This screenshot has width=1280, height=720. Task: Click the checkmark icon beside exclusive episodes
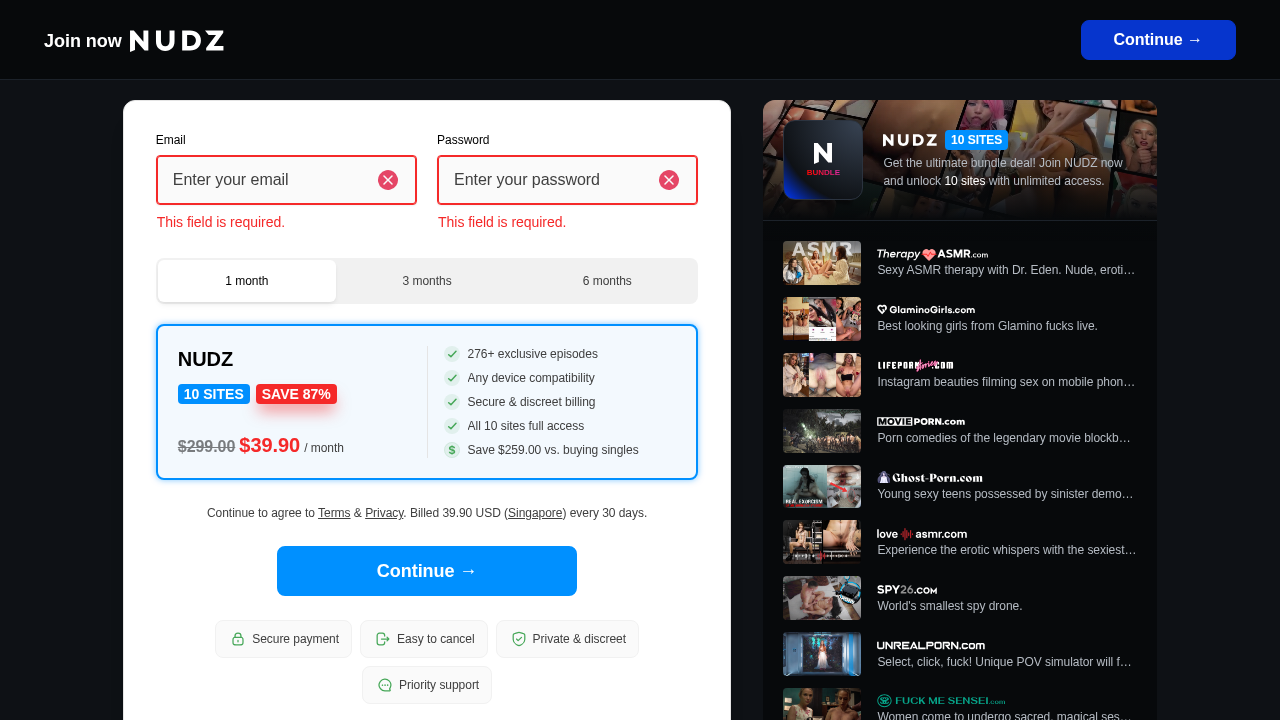point(452,354)
